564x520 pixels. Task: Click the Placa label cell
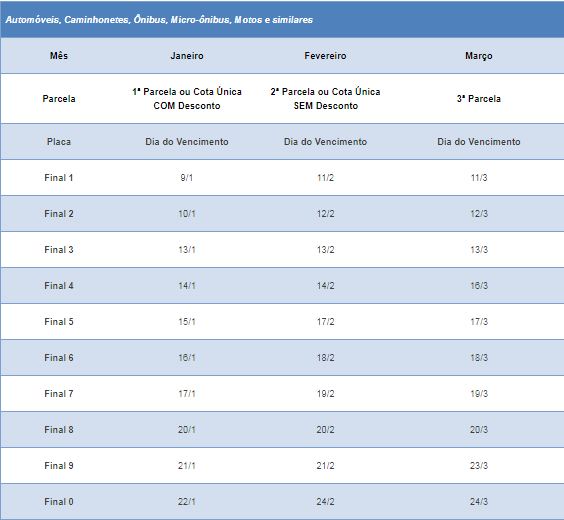pyautogui.click(x=59, y=142)
